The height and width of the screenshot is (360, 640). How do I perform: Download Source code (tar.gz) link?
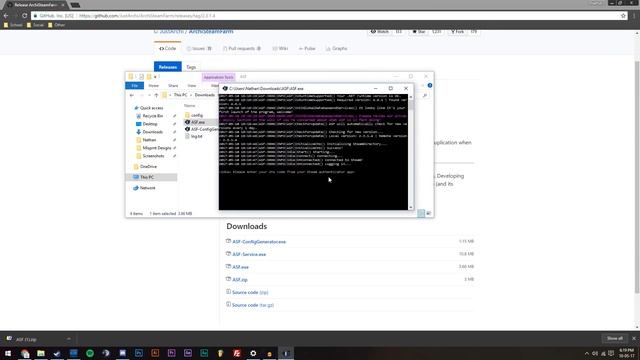(253, 305)
